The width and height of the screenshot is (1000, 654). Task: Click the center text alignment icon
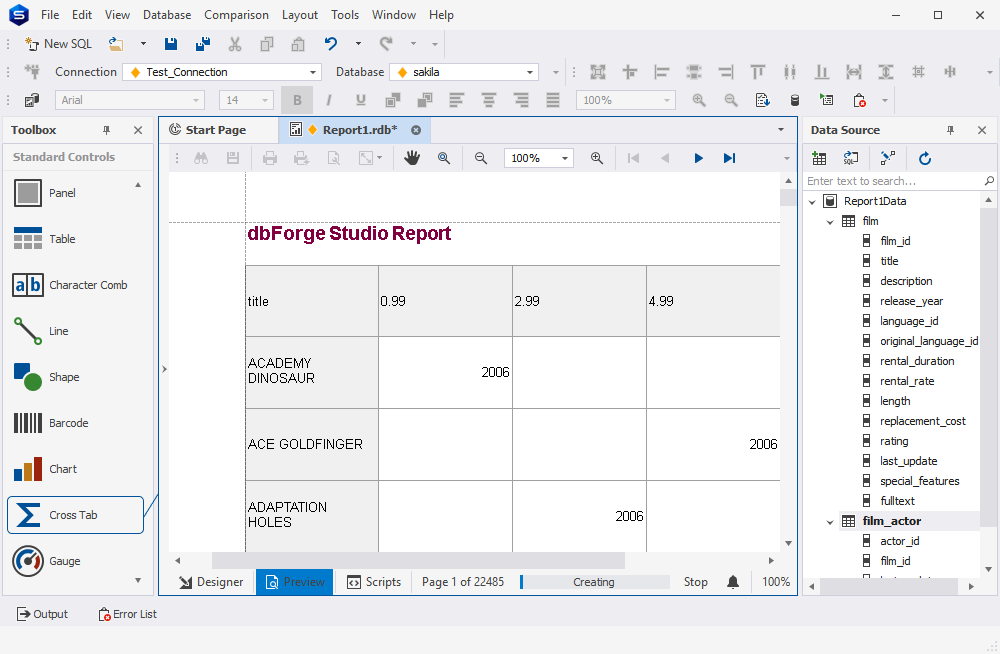[x=489, y=100]
